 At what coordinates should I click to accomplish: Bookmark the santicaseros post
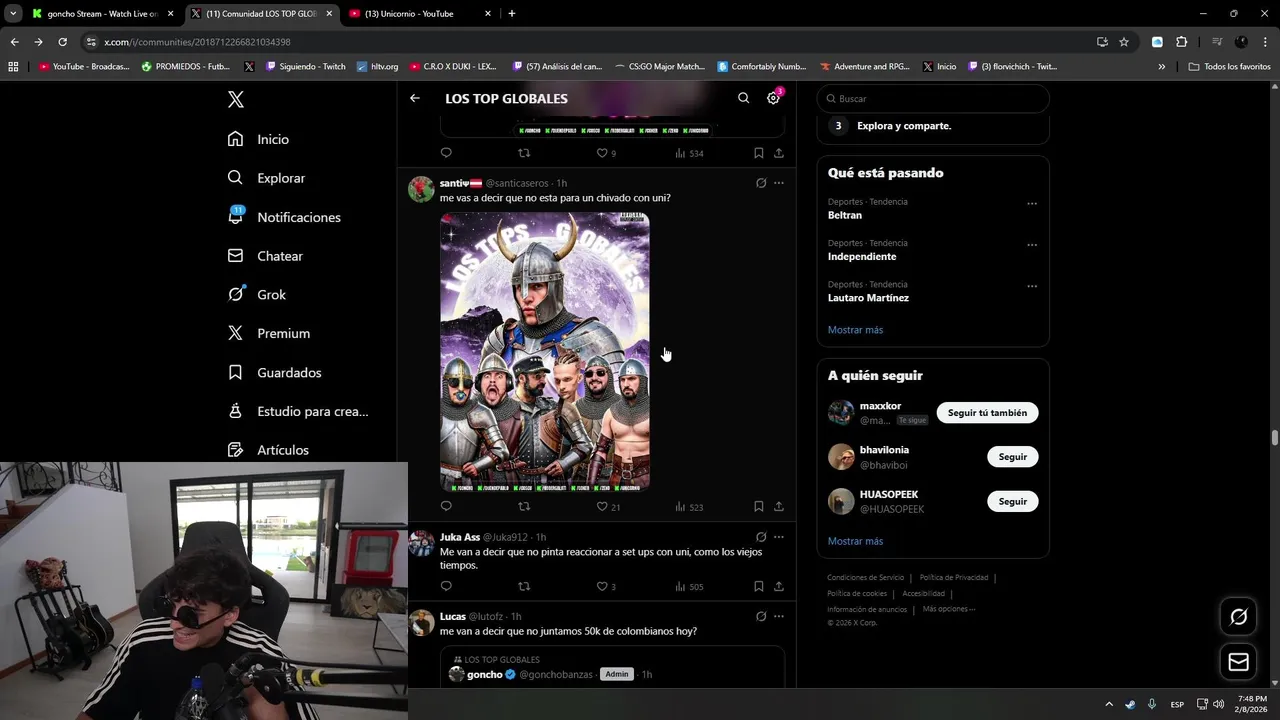pos(758,506)
